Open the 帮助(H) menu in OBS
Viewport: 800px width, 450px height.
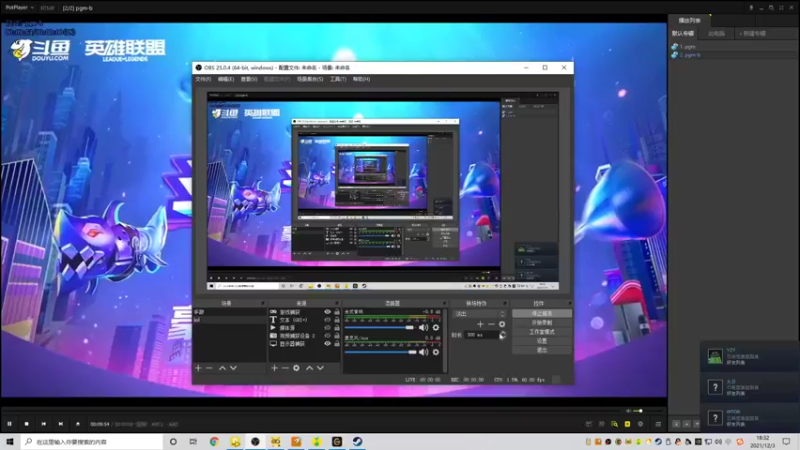pos(361,79)
